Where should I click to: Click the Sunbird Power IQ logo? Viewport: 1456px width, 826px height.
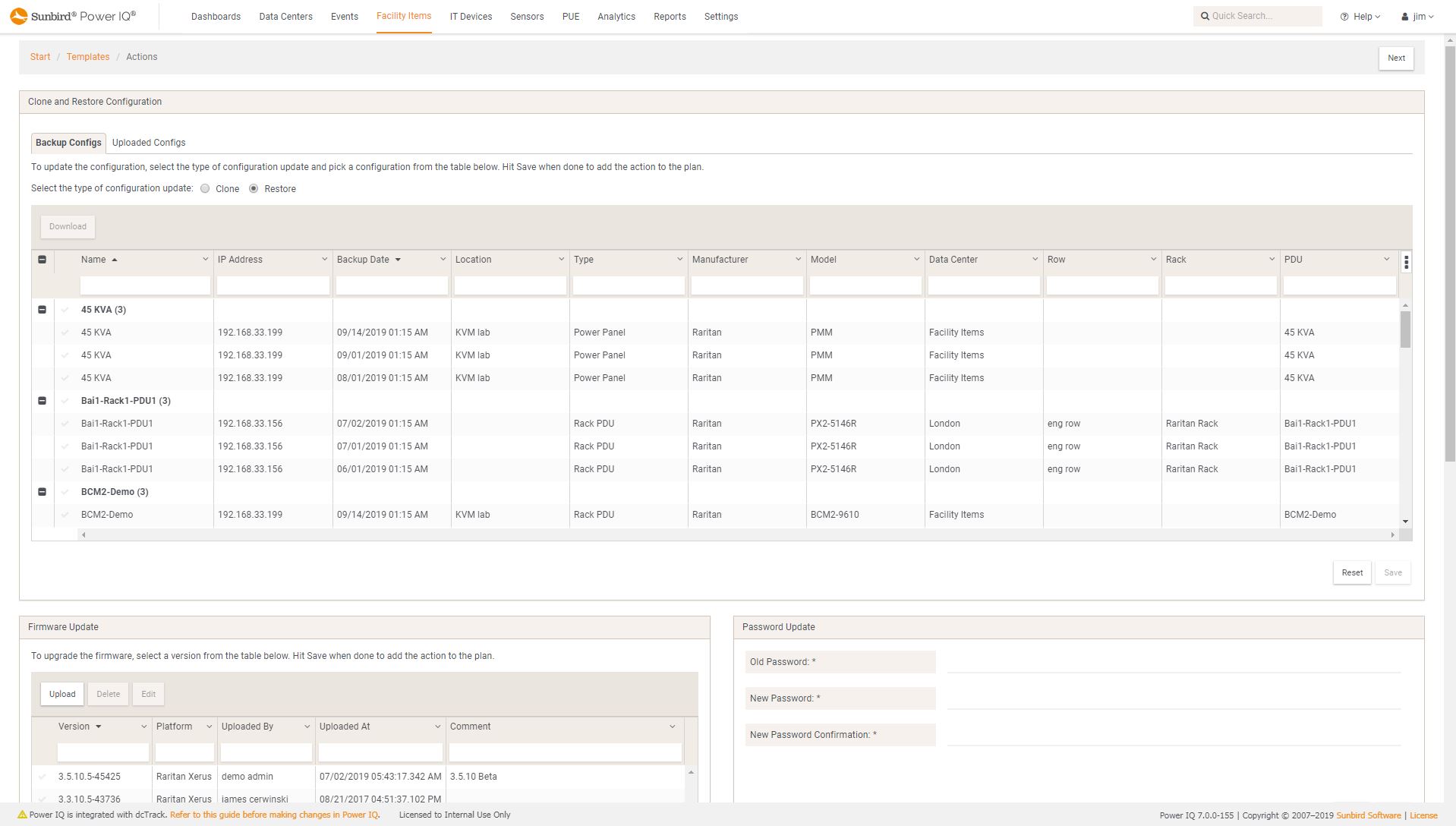(72, 15)
